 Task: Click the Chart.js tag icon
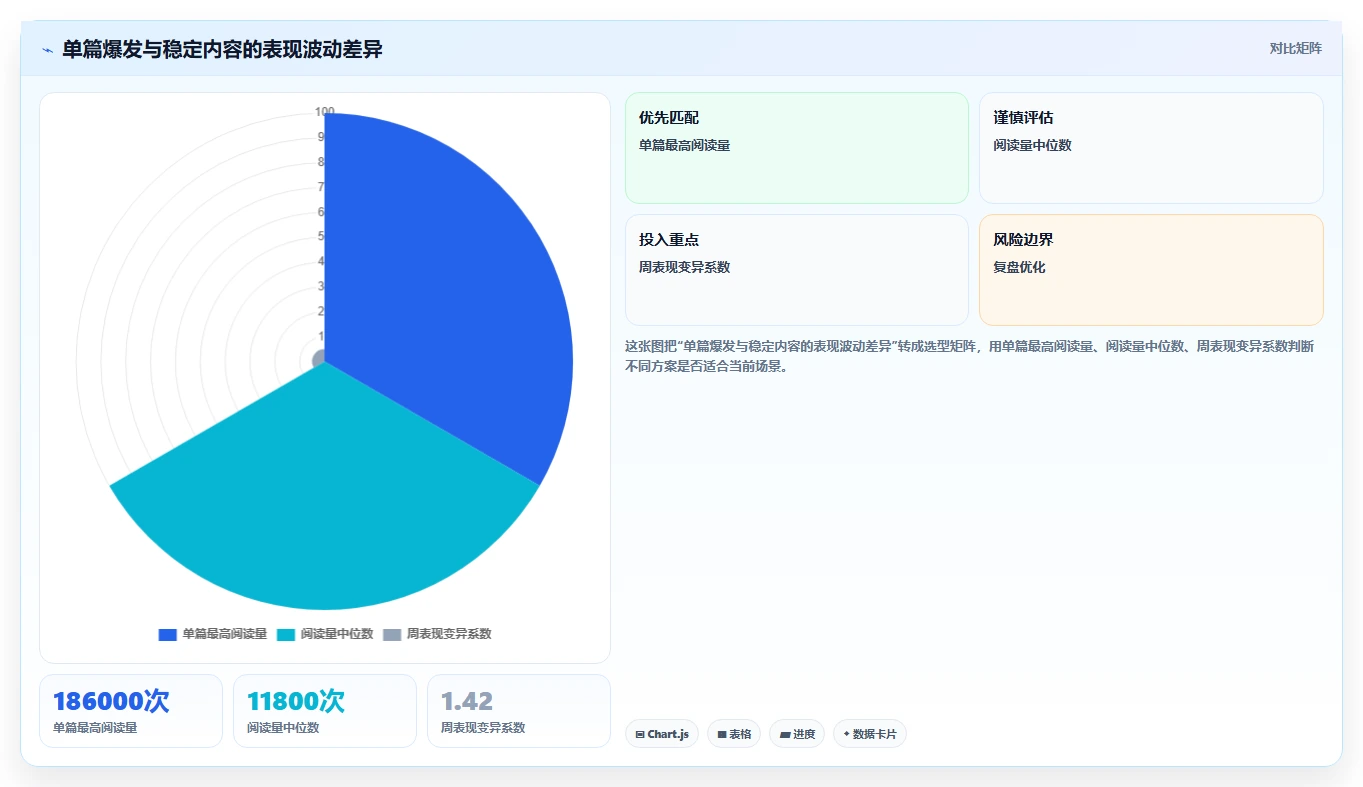pyautogui.click(x=640, y=734)
